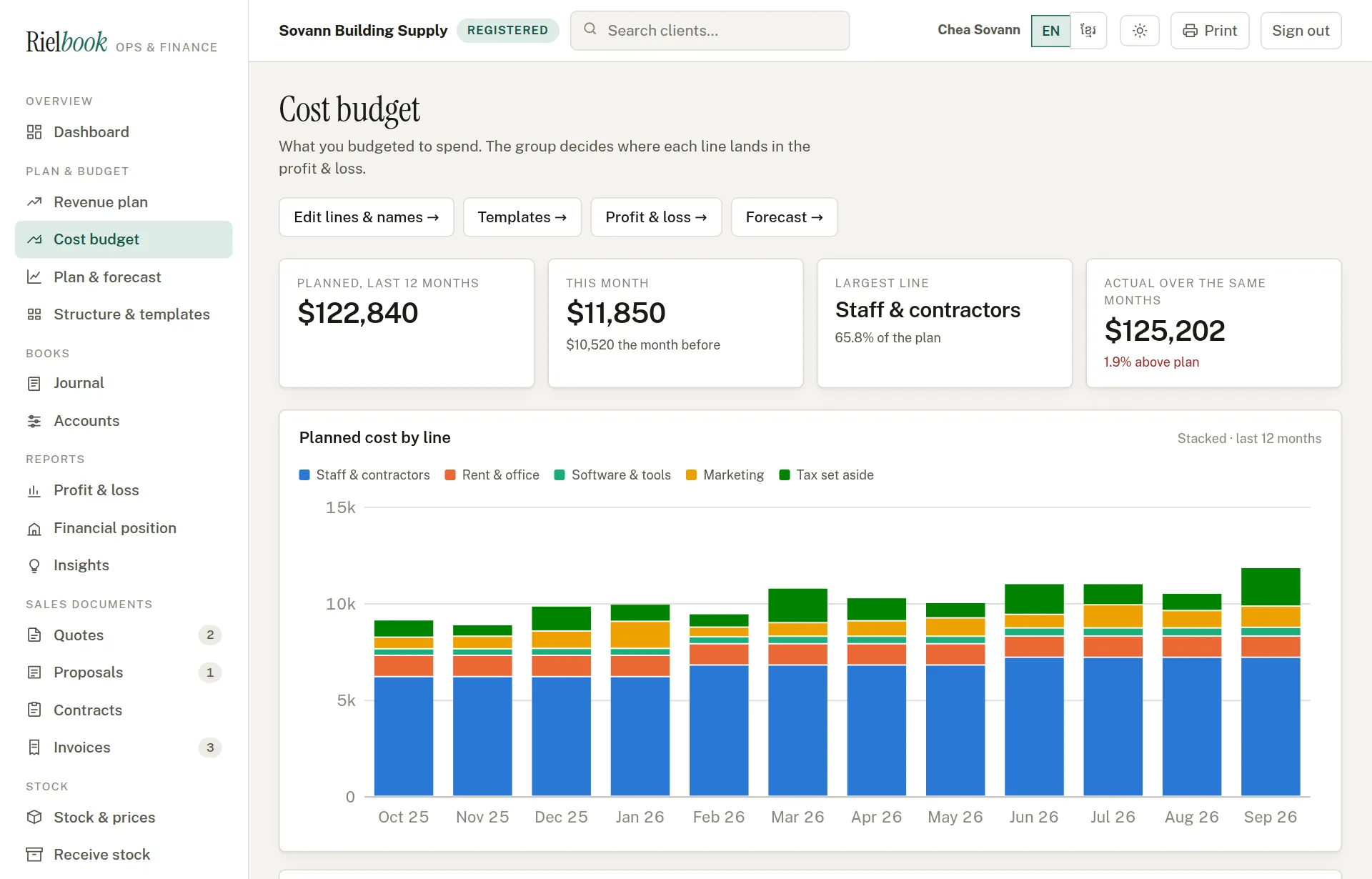The width and height of the screenshot is (1372, 879).
Task: Toggle Tax set aside legend series
Action: (826, 475)
